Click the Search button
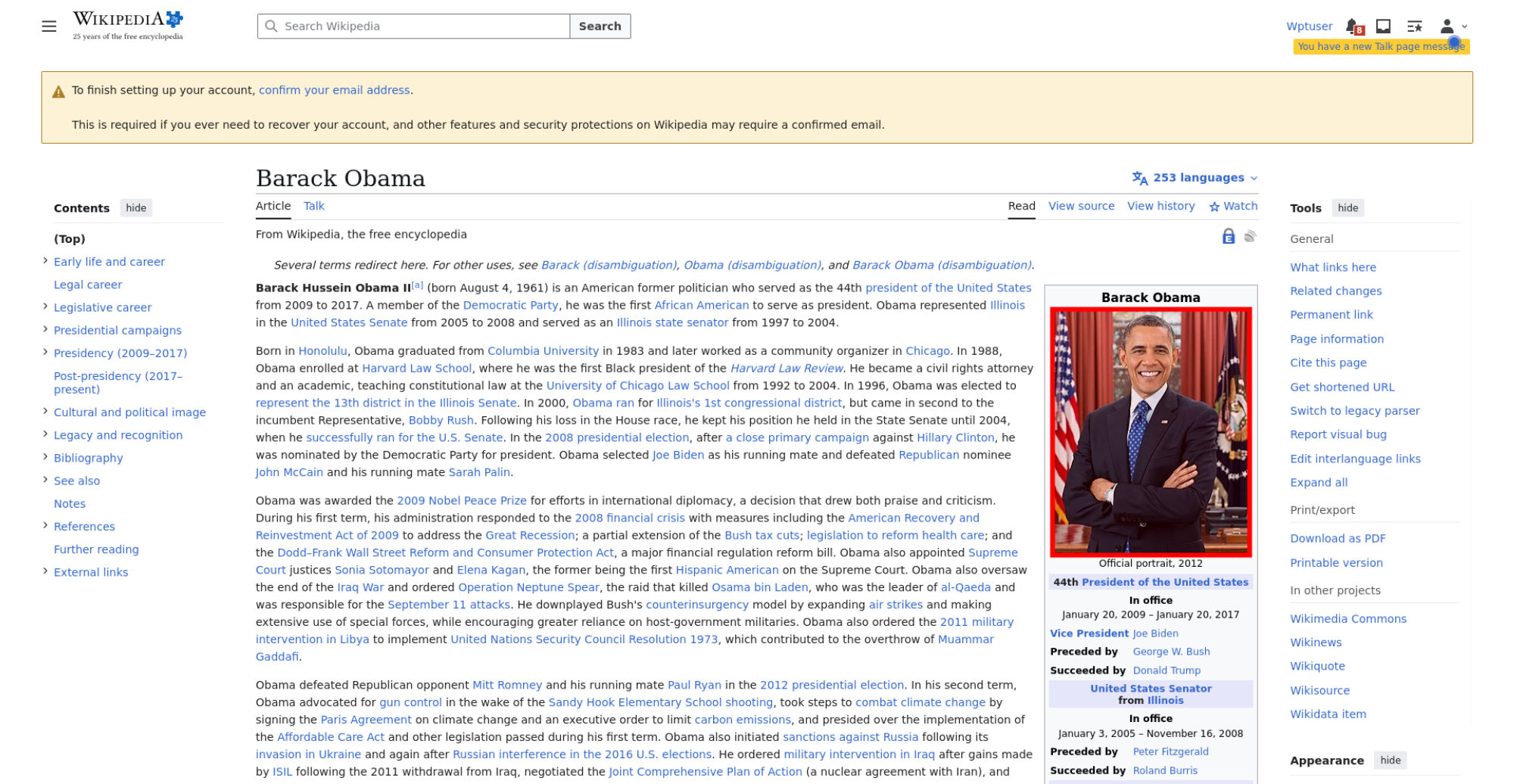 pyautogui.click(x=600, y=26)
